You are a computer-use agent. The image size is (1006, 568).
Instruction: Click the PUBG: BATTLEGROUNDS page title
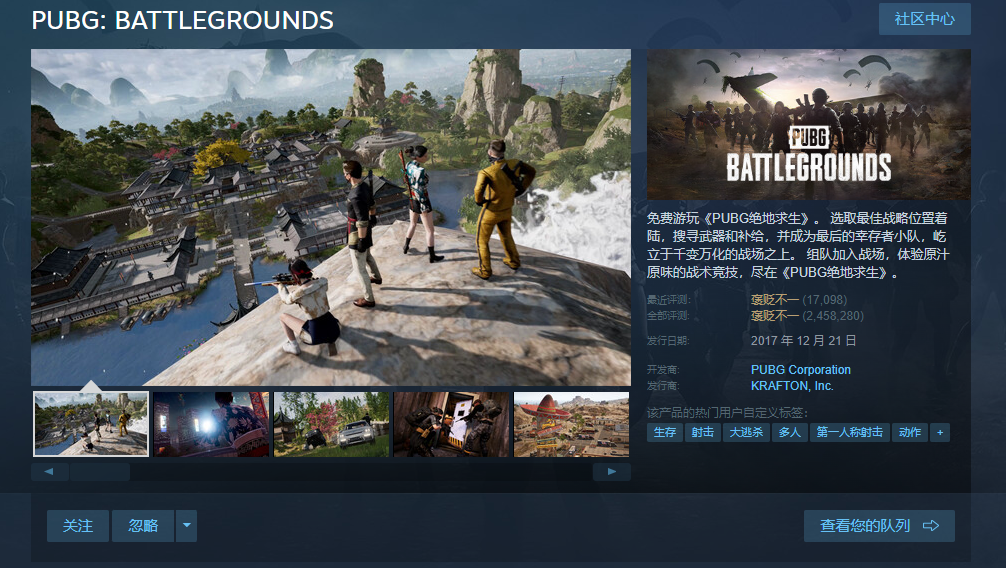click(182, 20)
